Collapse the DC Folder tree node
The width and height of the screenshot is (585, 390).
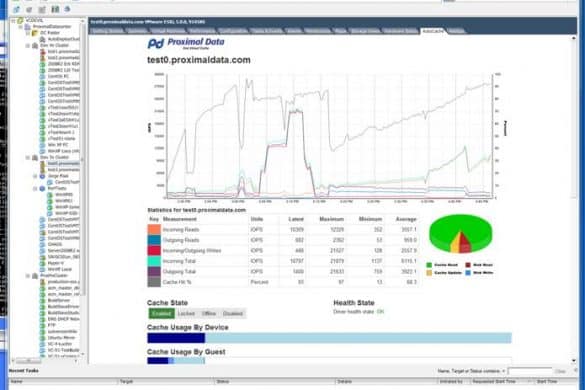28,33
